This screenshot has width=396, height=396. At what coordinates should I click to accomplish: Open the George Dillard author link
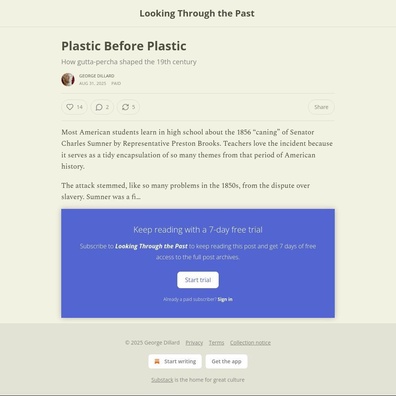tap(97, 76)
